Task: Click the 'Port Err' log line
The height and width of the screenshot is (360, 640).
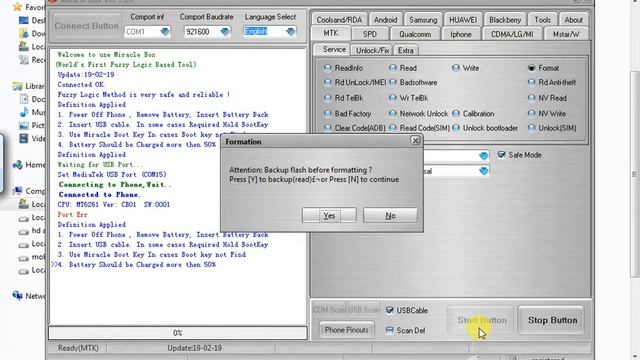Action: tap(72, 215)
